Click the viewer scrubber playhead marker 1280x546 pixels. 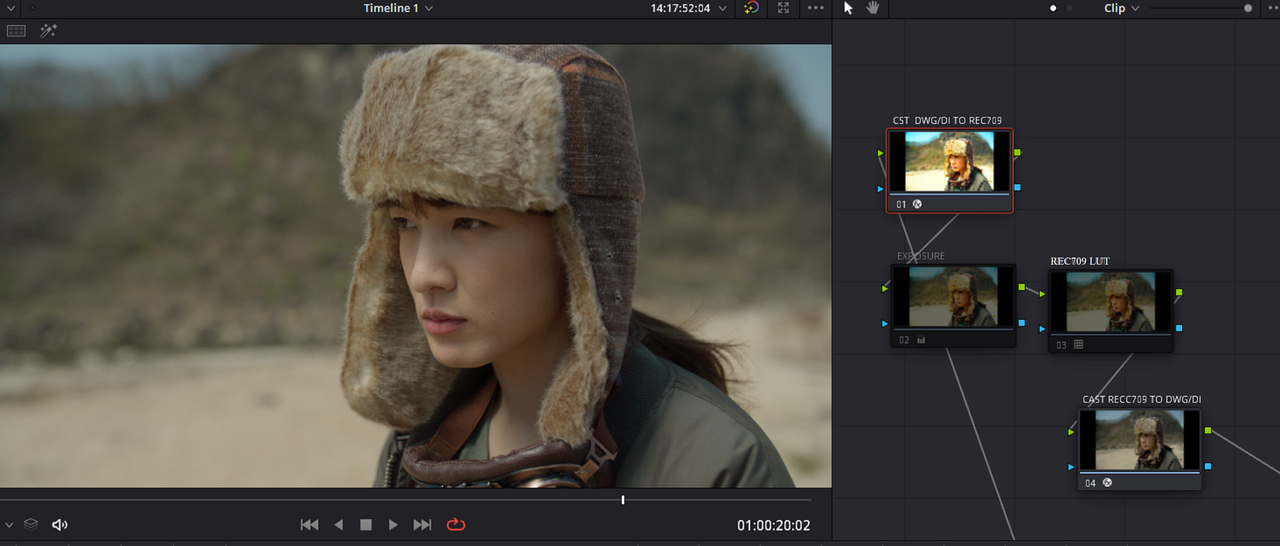[x=623, y=500]
